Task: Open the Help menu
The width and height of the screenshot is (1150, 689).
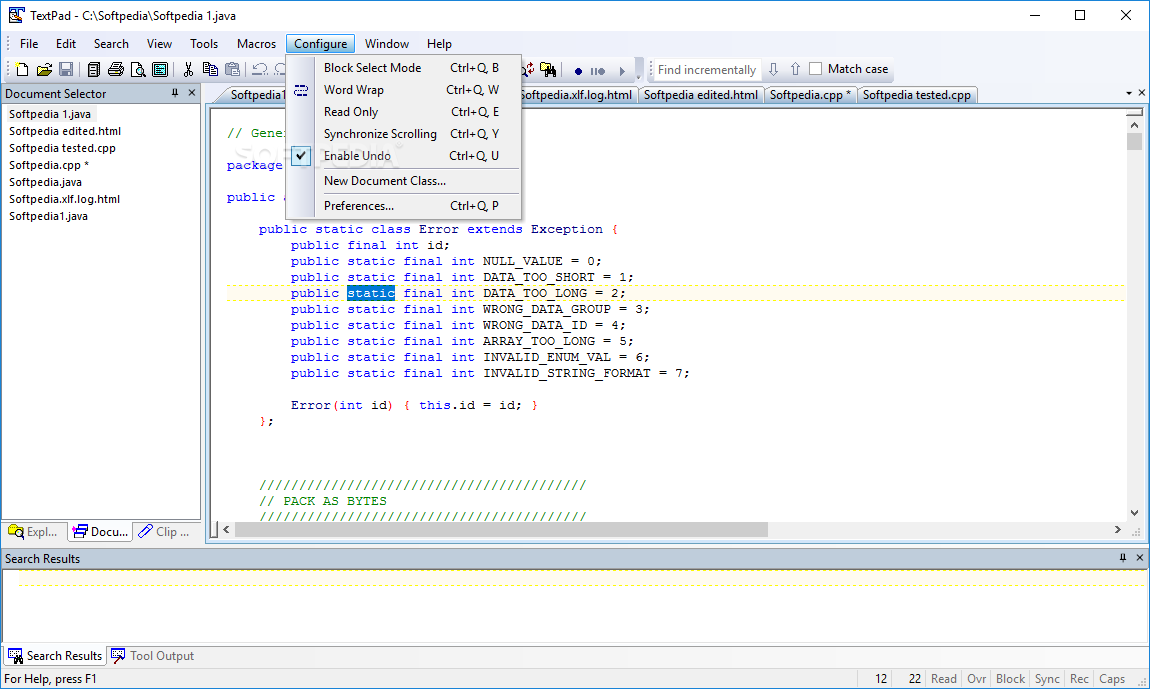Action: pos(439,44)
